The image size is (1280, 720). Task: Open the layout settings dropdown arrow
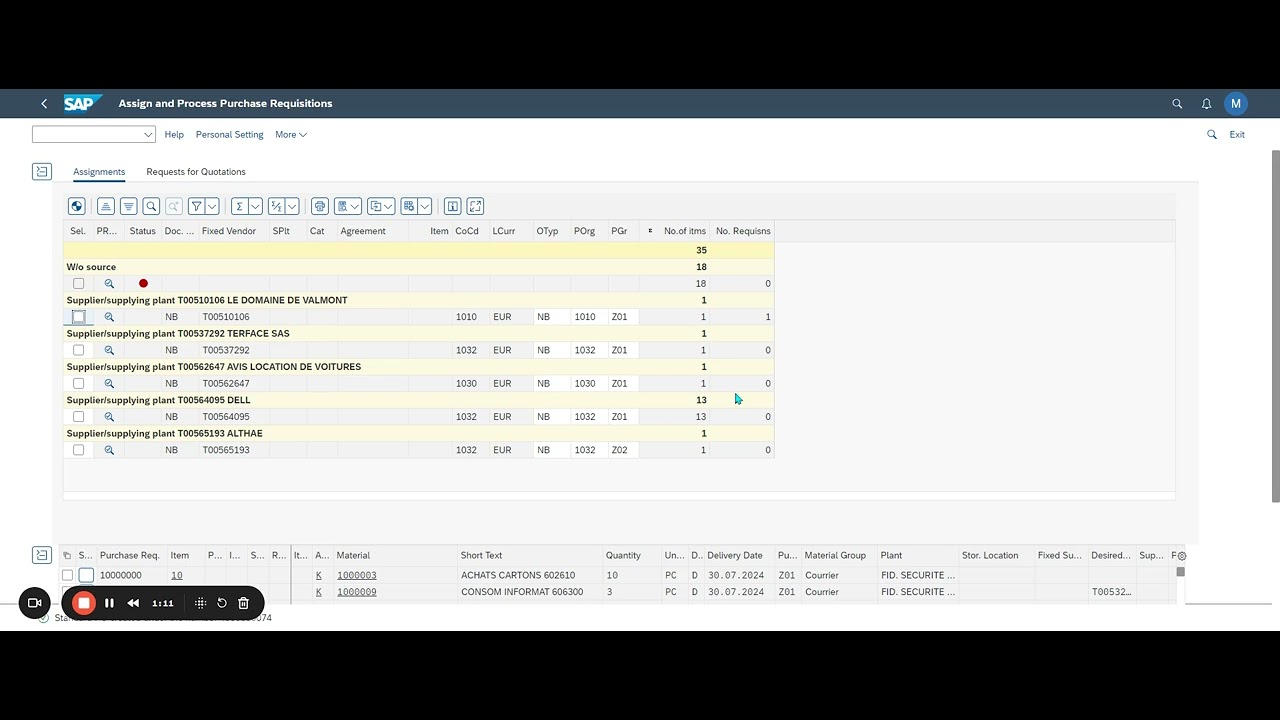point(424,206)
